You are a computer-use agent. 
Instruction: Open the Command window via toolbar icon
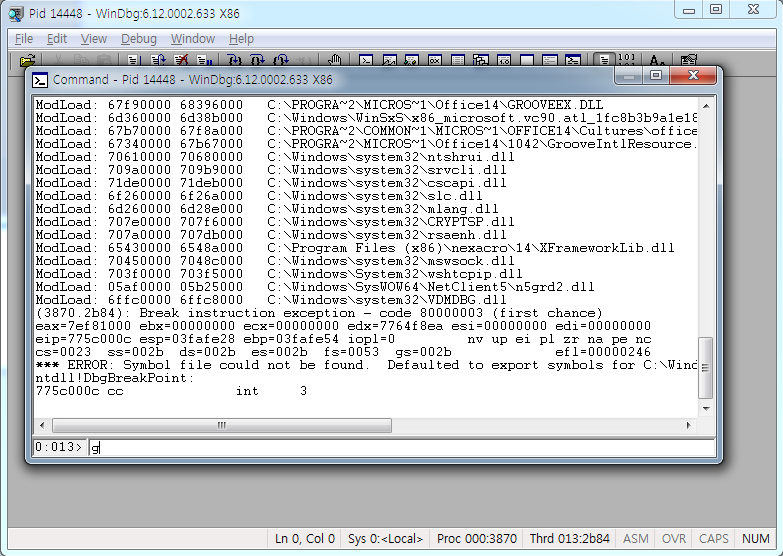point(366,60)
